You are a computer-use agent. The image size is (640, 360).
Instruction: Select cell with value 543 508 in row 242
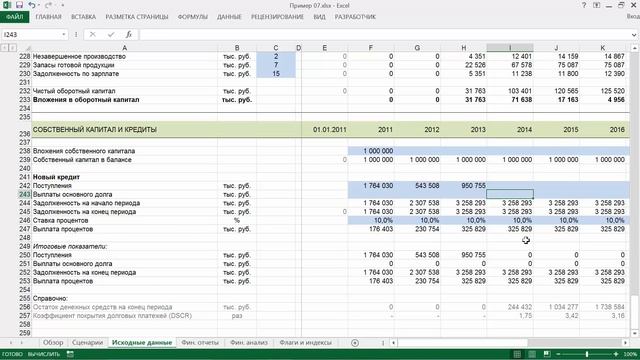[417, 186]
